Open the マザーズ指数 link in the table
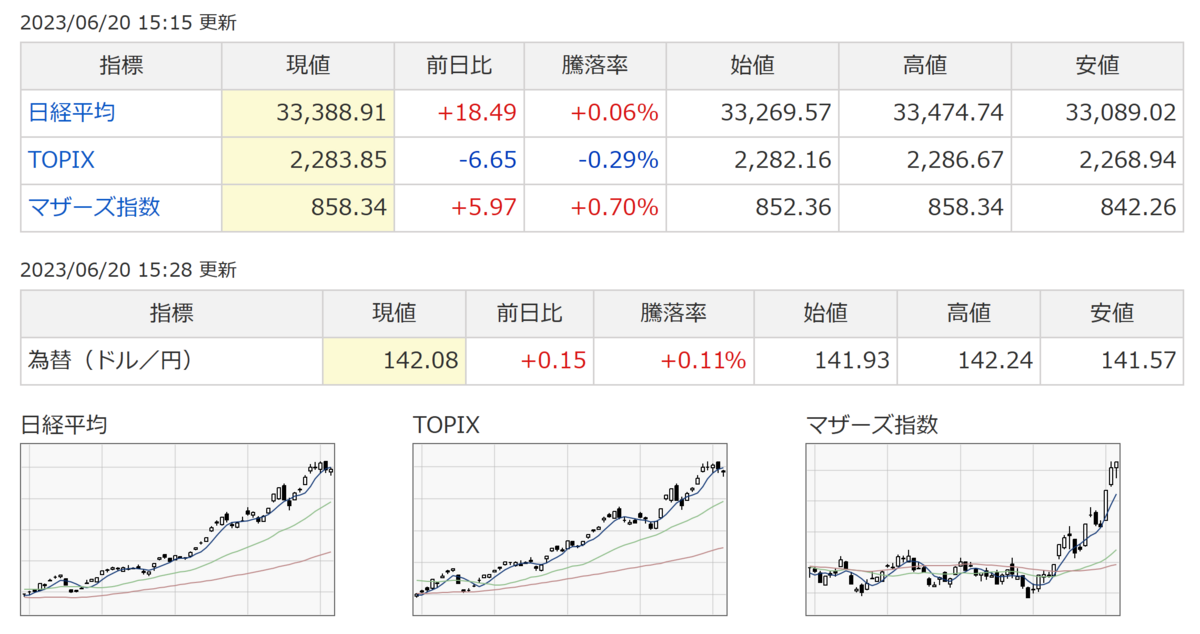 click(x=94, y=208)
